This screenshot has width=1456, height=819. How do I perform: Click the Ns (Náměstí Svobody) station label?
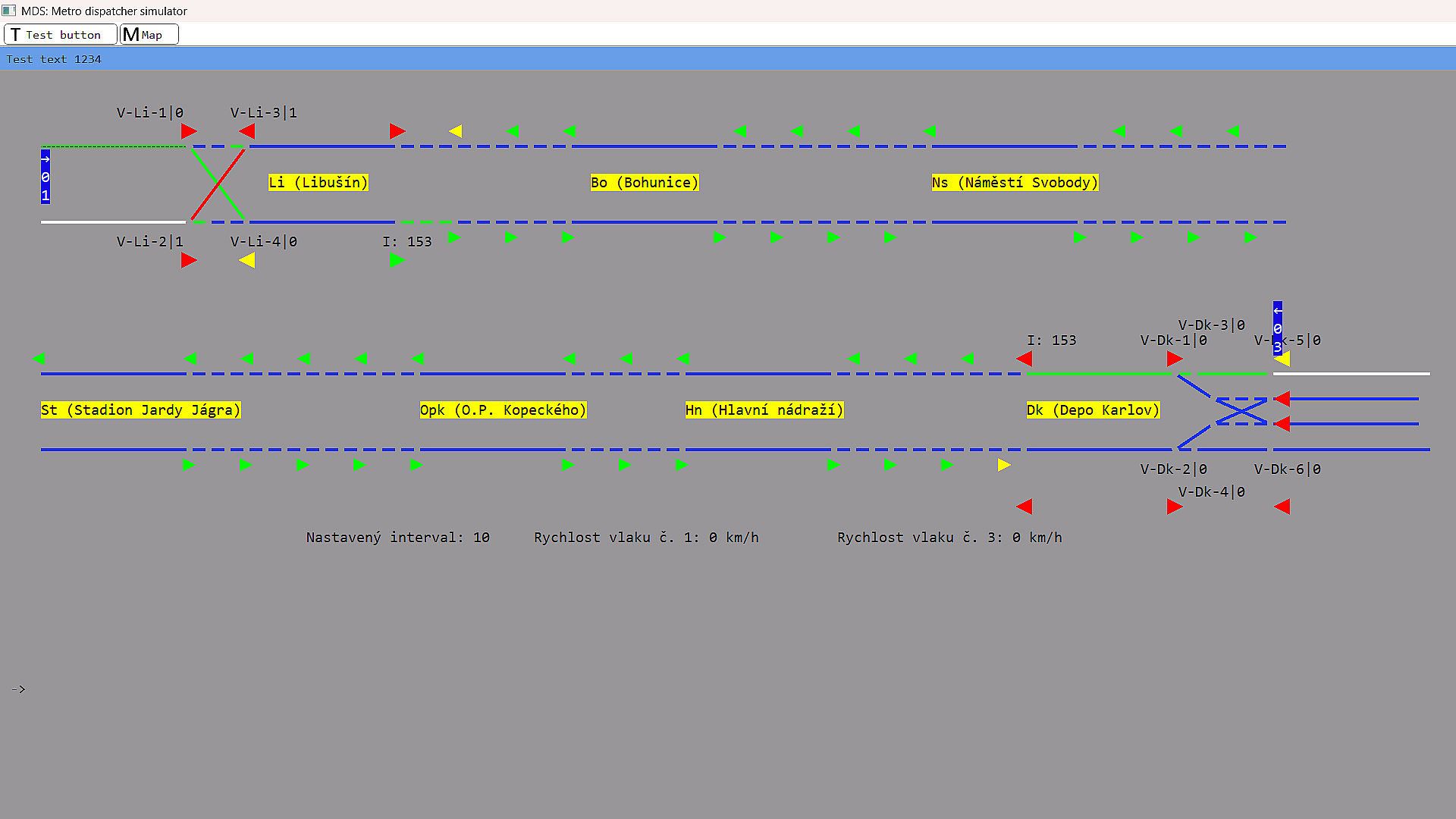[1015, 183]
